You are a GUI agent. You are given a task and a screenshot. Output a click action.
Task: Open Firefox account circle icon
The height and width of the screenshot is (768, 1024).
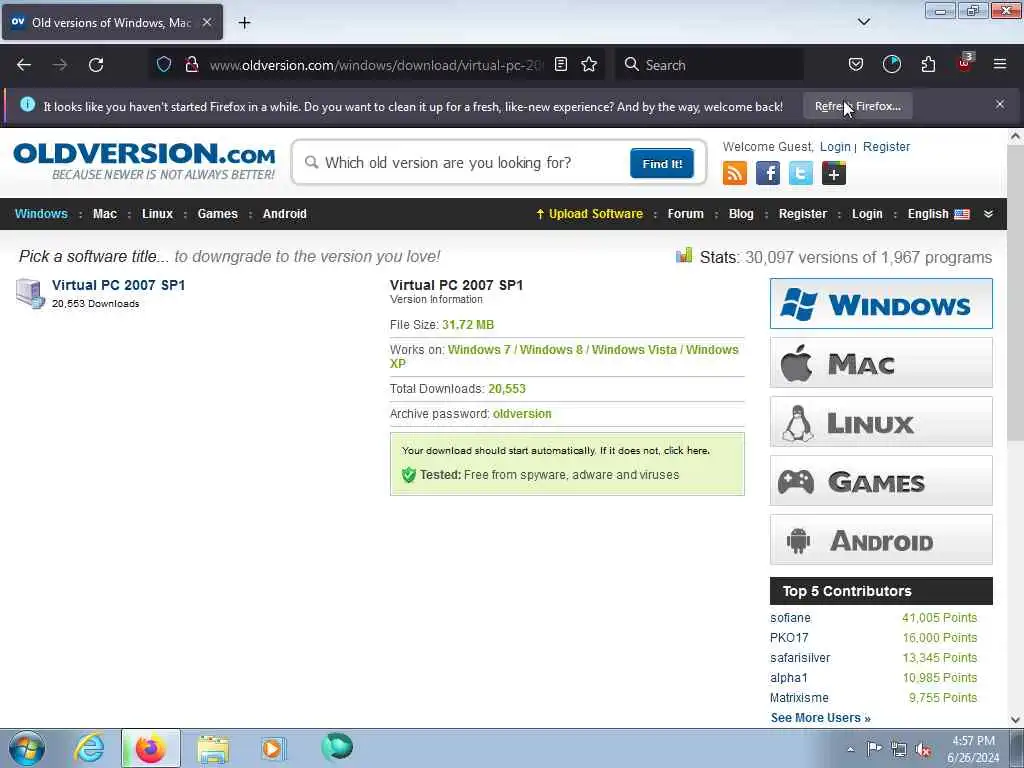891,65
